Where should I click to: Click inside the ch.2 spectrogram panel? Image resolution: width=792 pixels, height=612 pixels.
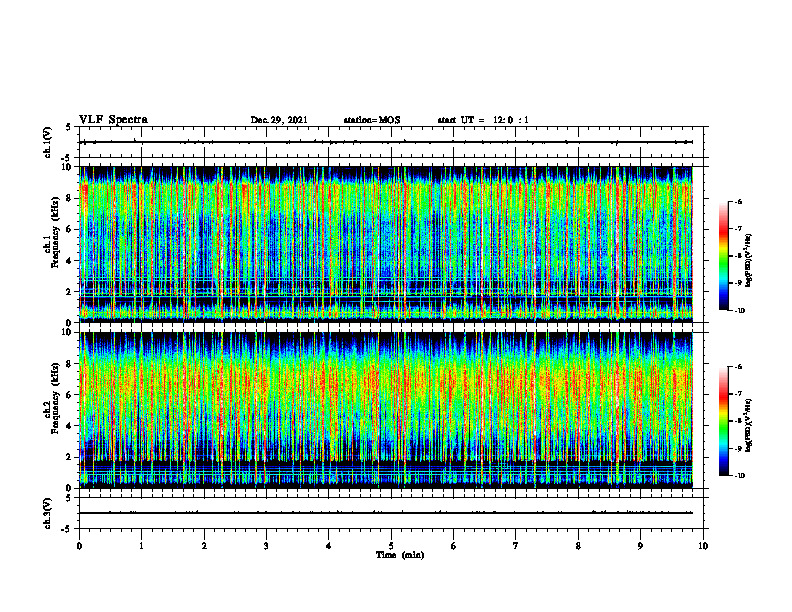point(385,410)
